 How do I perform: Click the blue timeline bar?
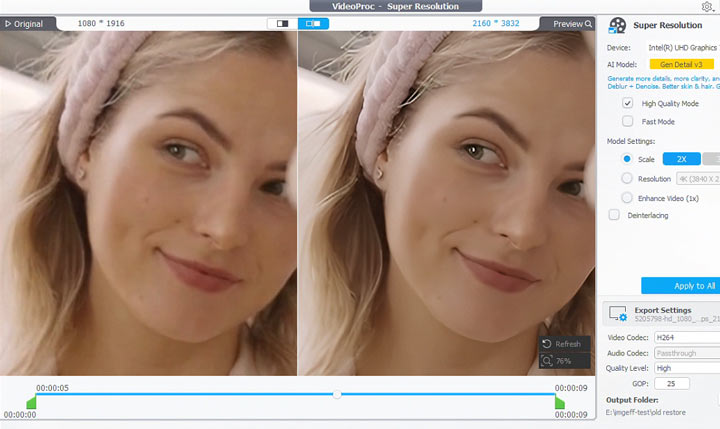296,394
